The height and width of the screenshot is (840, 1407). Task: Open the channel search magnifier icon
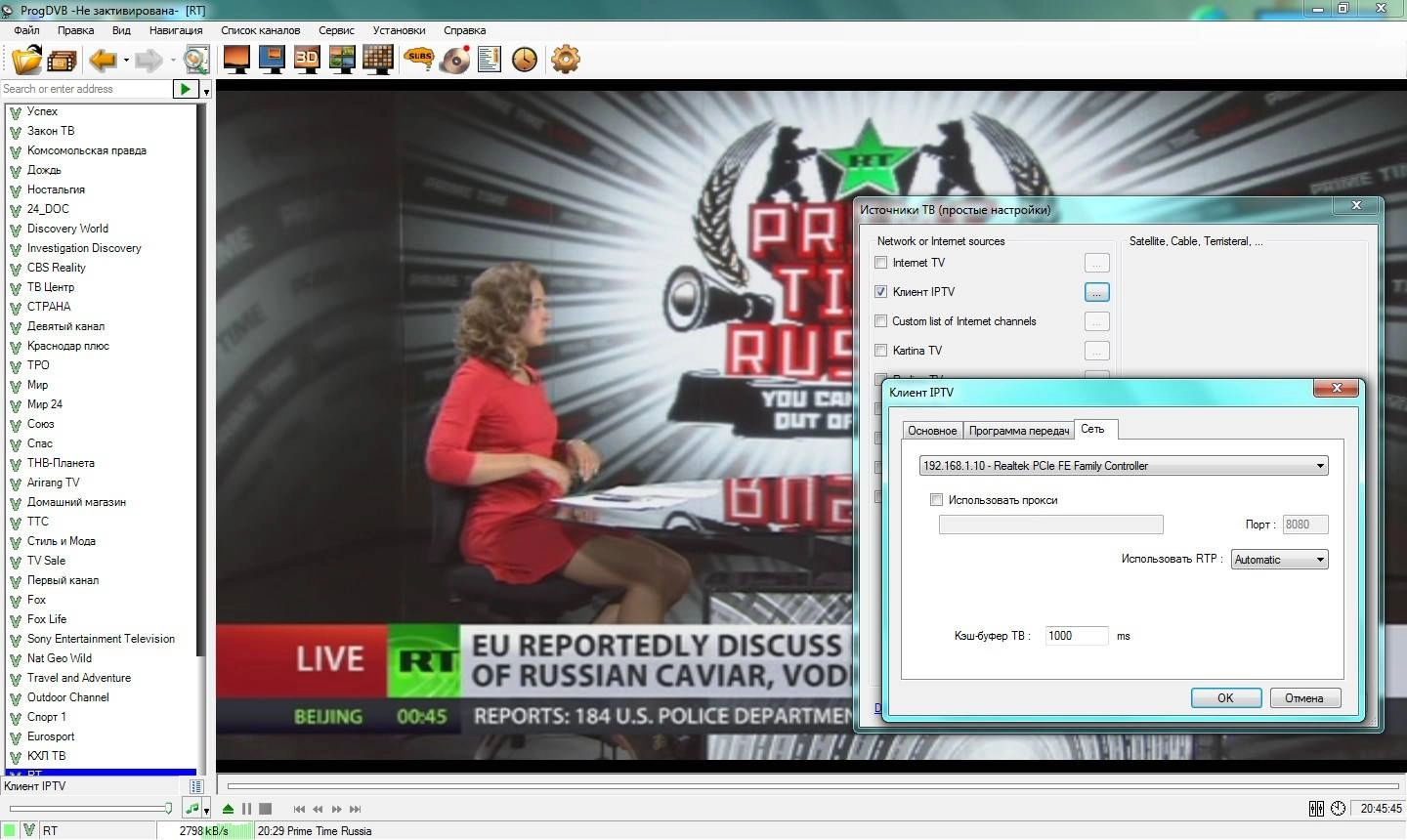click(196, 60)
